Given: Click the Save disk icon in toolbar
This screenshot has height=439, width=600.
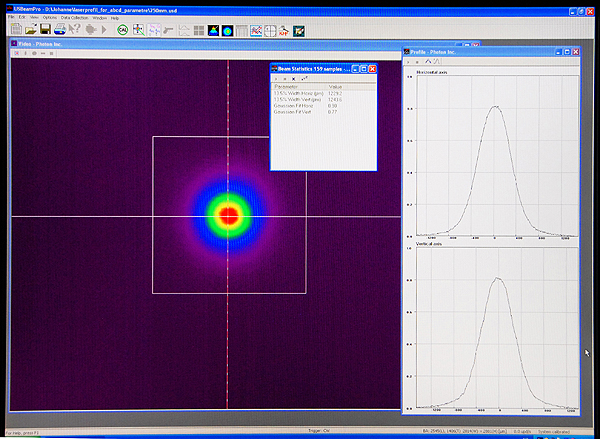Looking at the screenshot, I should click(46, 31).
